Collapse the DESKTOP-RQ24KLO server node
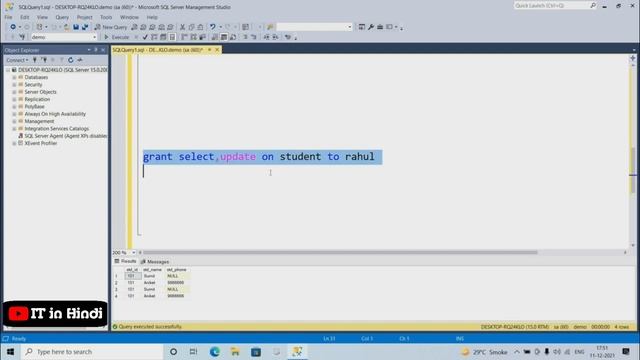Viewport: 640px width, 360px height. 8,70
